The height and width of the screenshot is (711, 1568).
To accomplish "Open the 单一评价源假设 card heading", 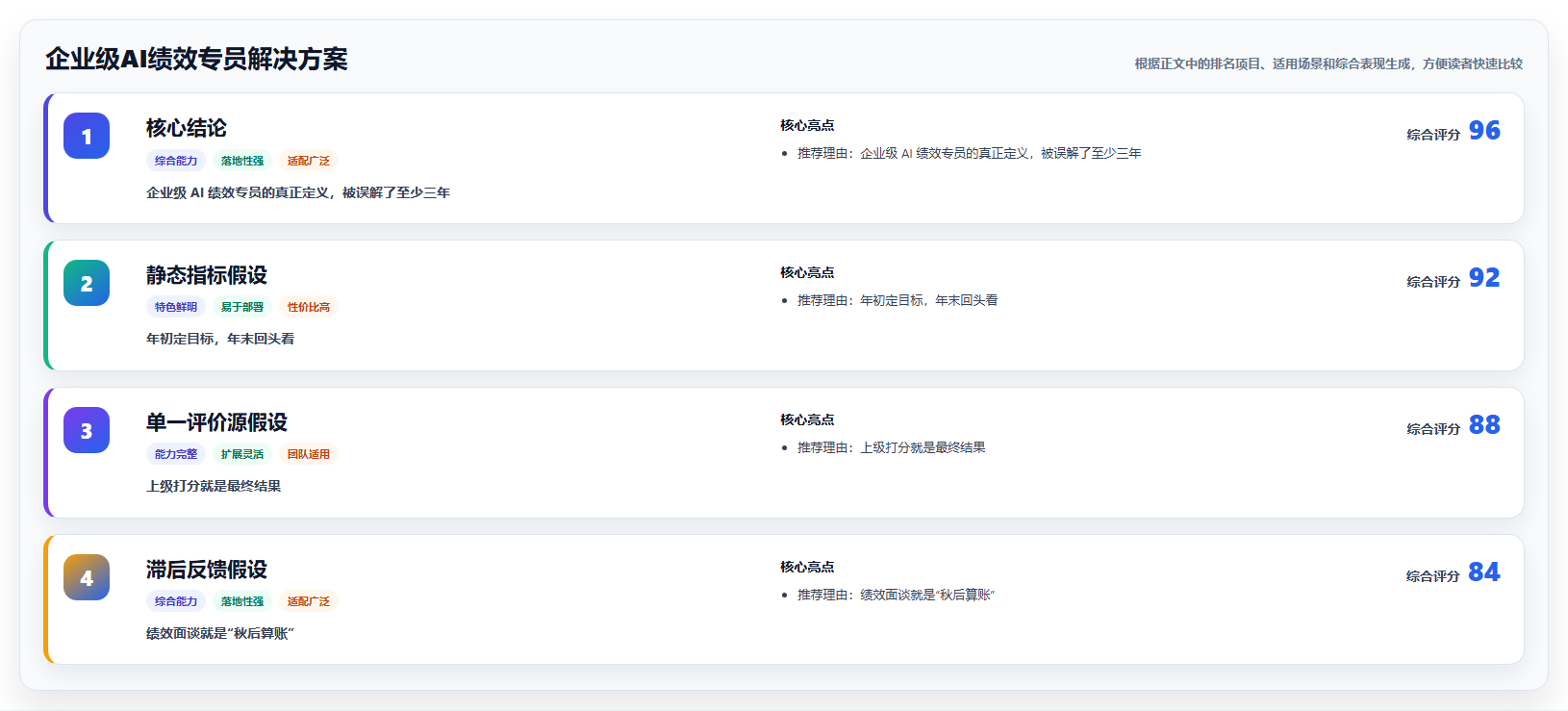I will click(216, 422).
